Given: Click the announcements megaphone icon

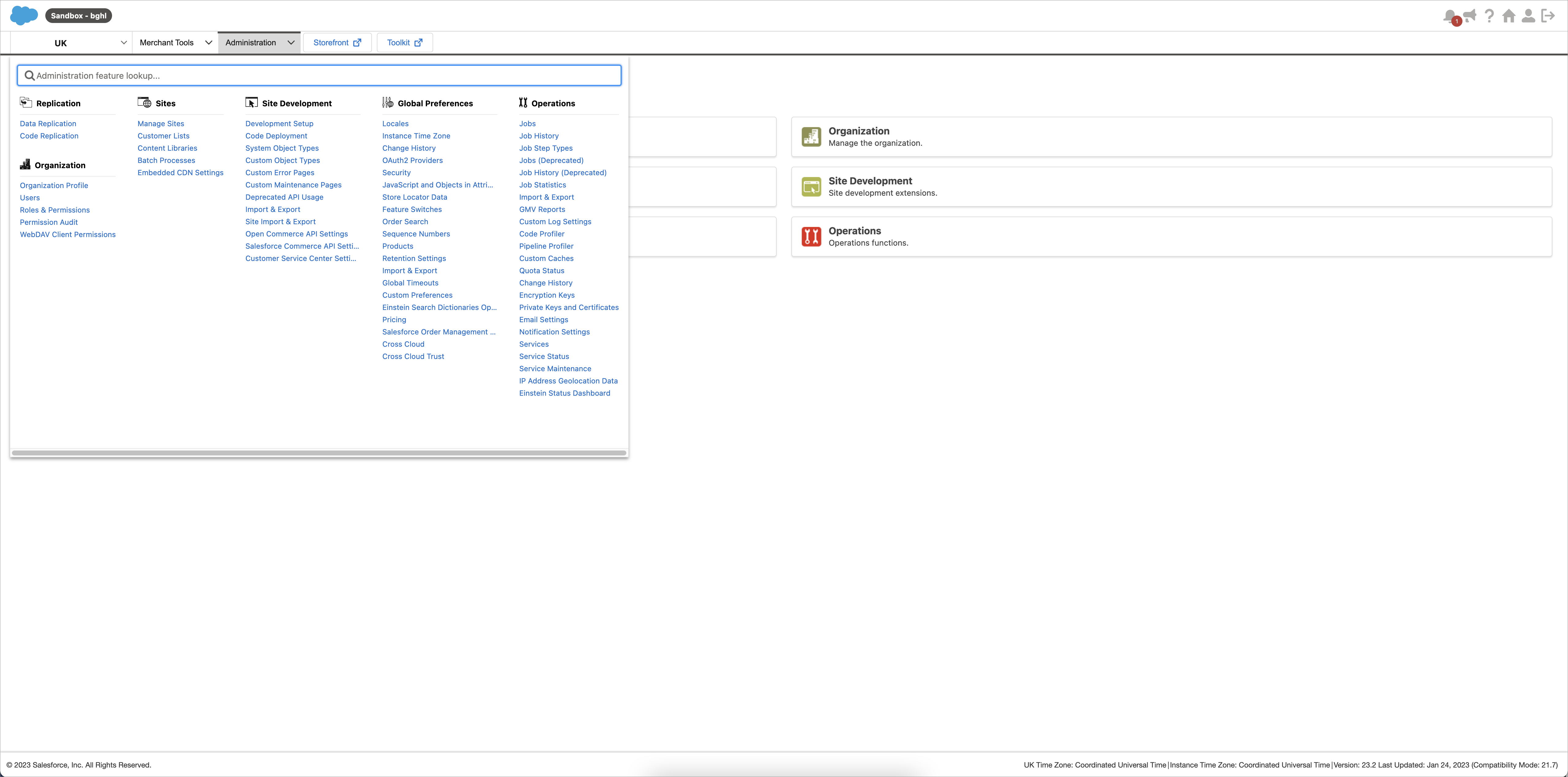Looking at the screenshot, I should pos(1470,16).
